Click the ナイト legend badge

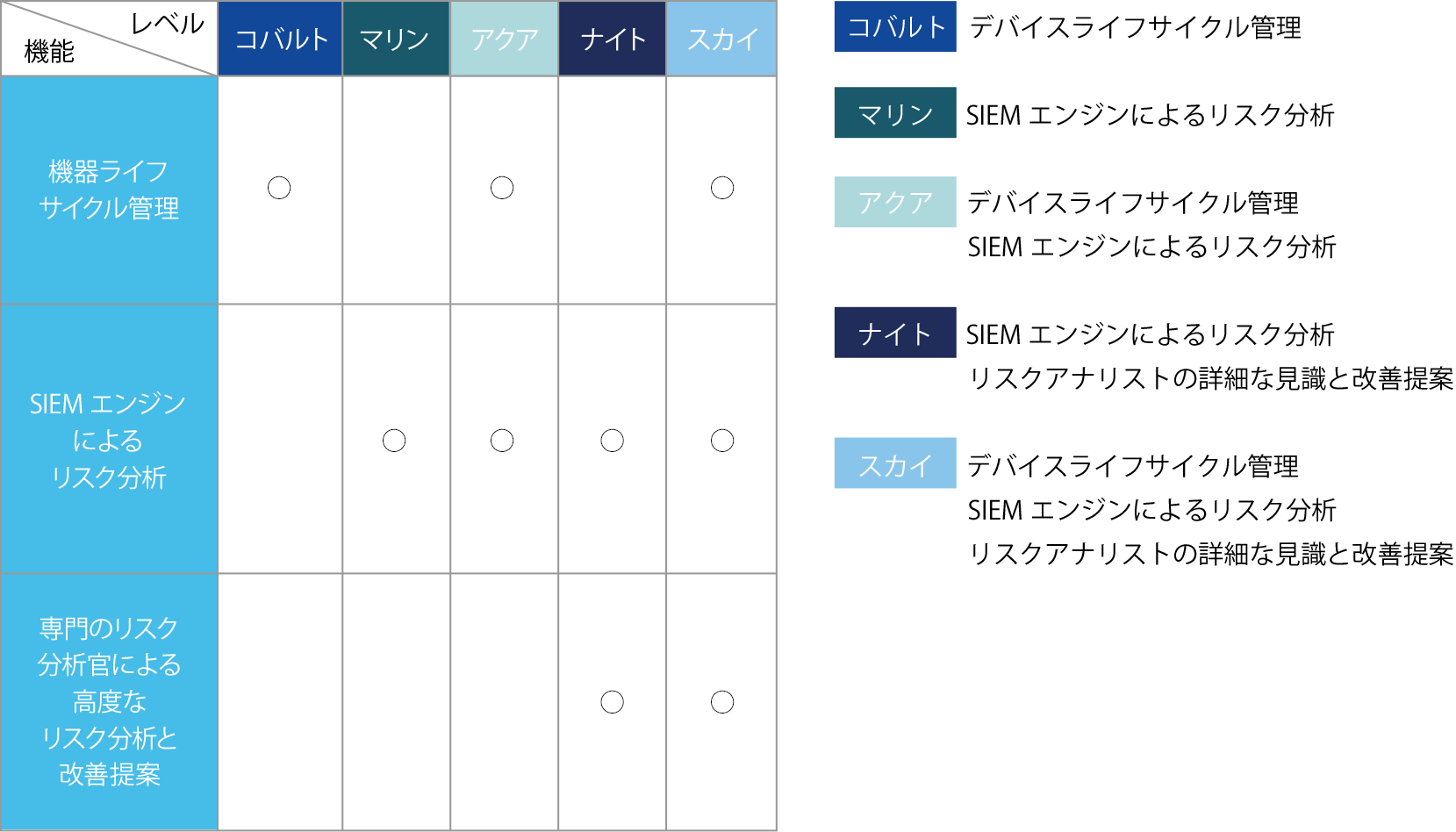click(895, 333)
